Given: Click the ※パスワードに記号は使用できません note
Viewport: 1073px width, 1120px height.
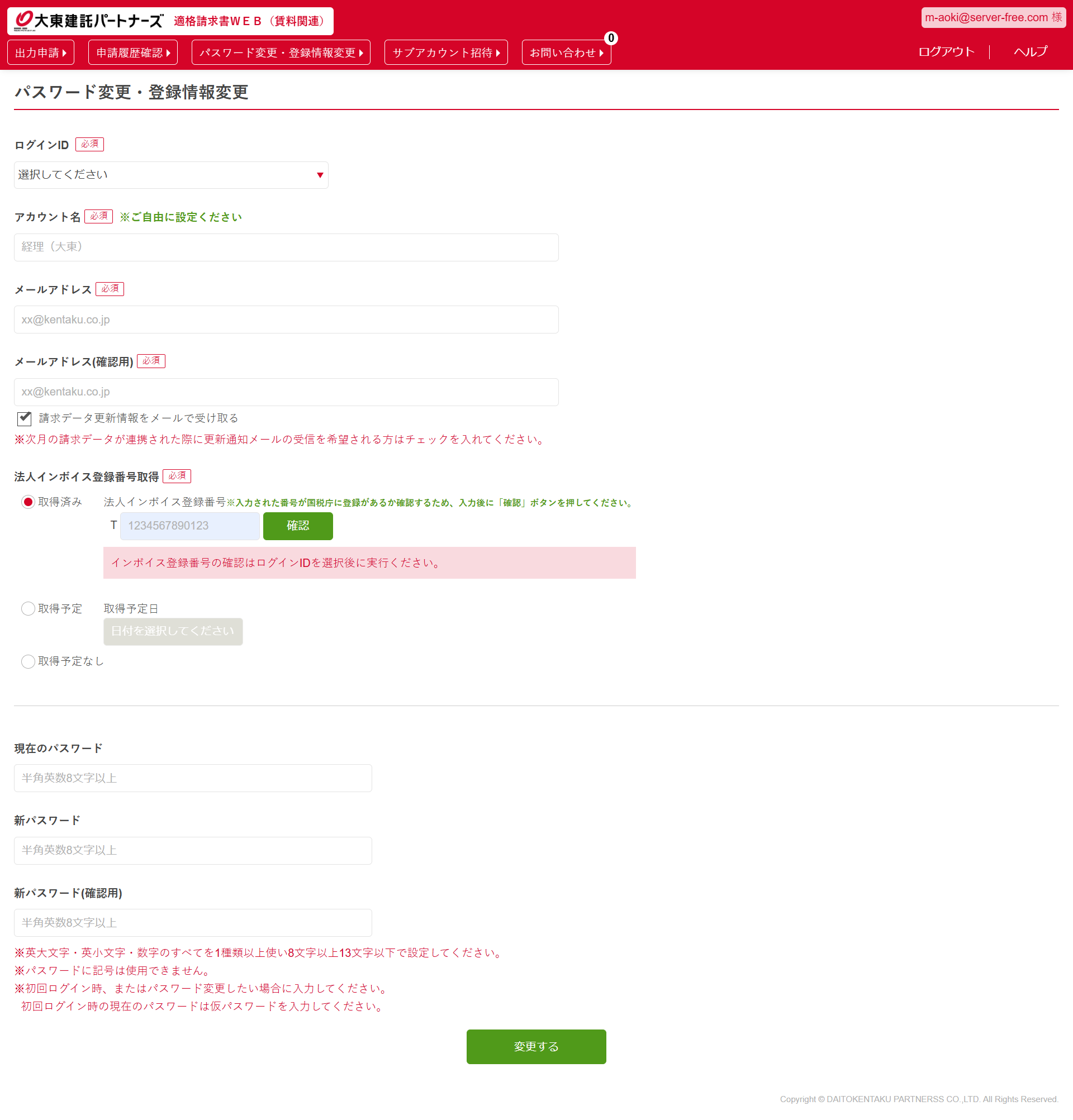Looking at the screenshot, I should 114,970.
